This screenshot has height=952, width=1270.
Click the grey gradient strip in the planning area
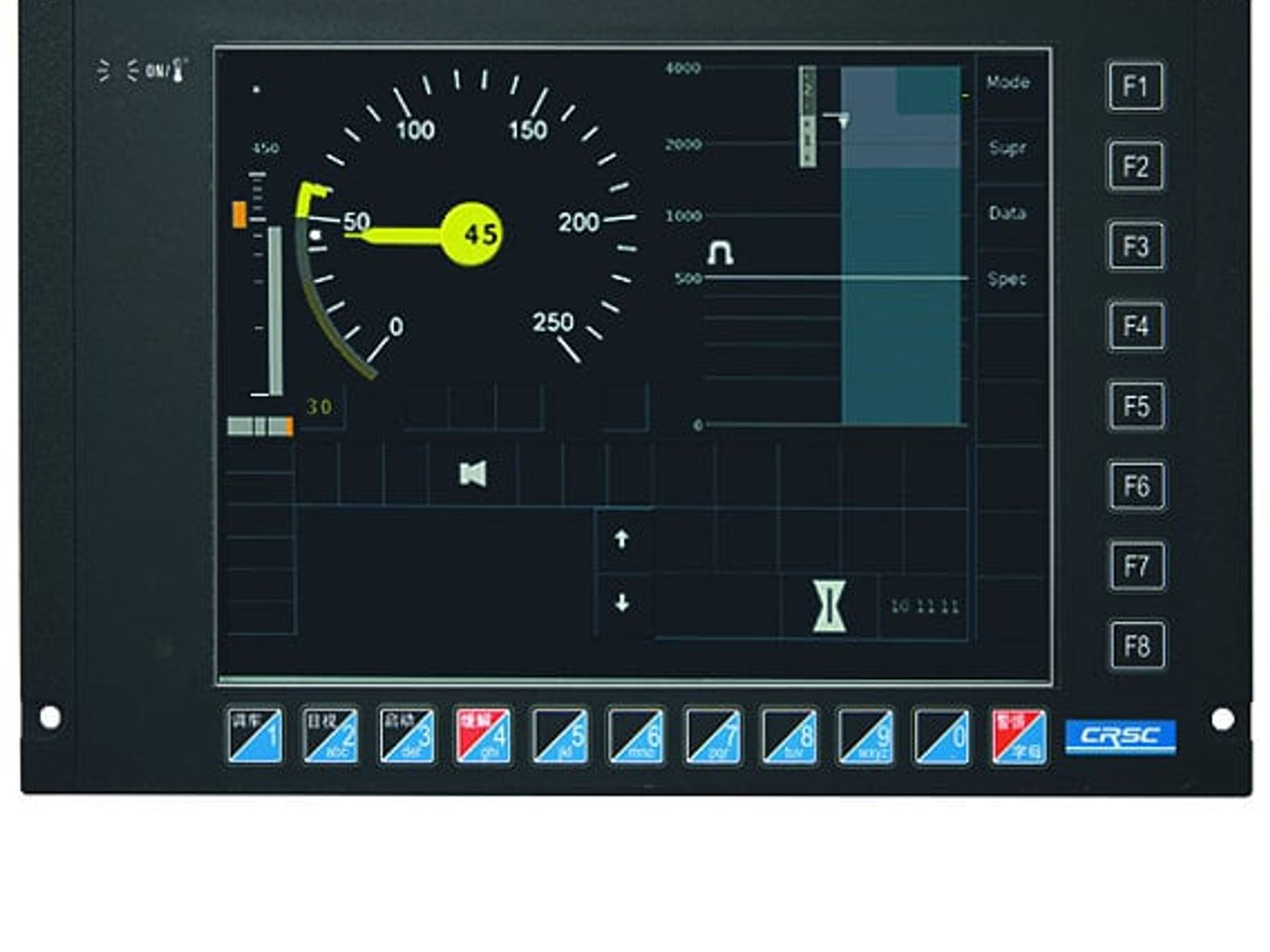point(808,117)
